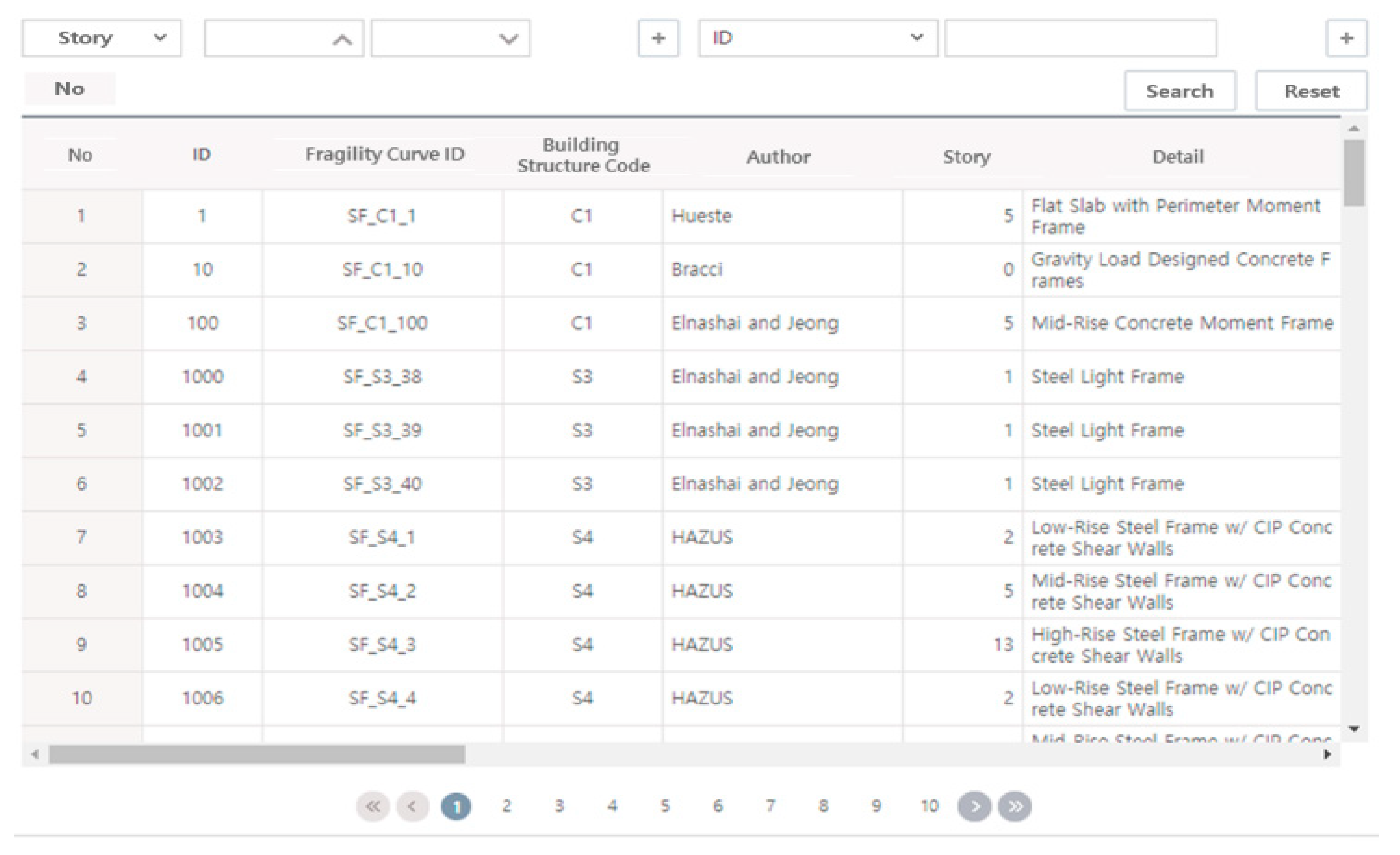This screenshot has height=855, width=1400.
Task: Go to page 5 in pagination
Action: click(665, 806)
